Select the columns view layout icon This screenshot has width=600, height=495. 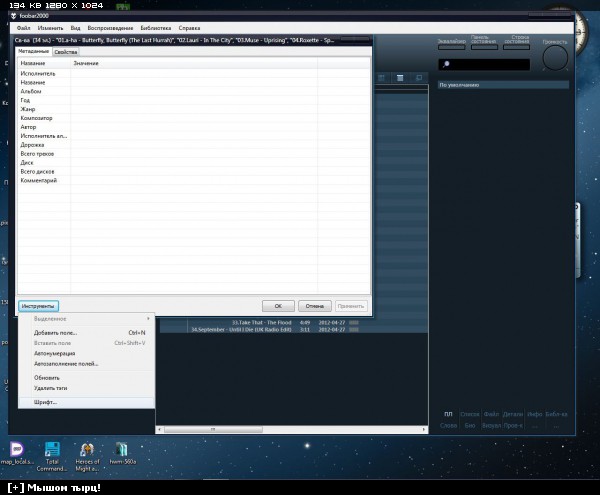pos(382,78)
